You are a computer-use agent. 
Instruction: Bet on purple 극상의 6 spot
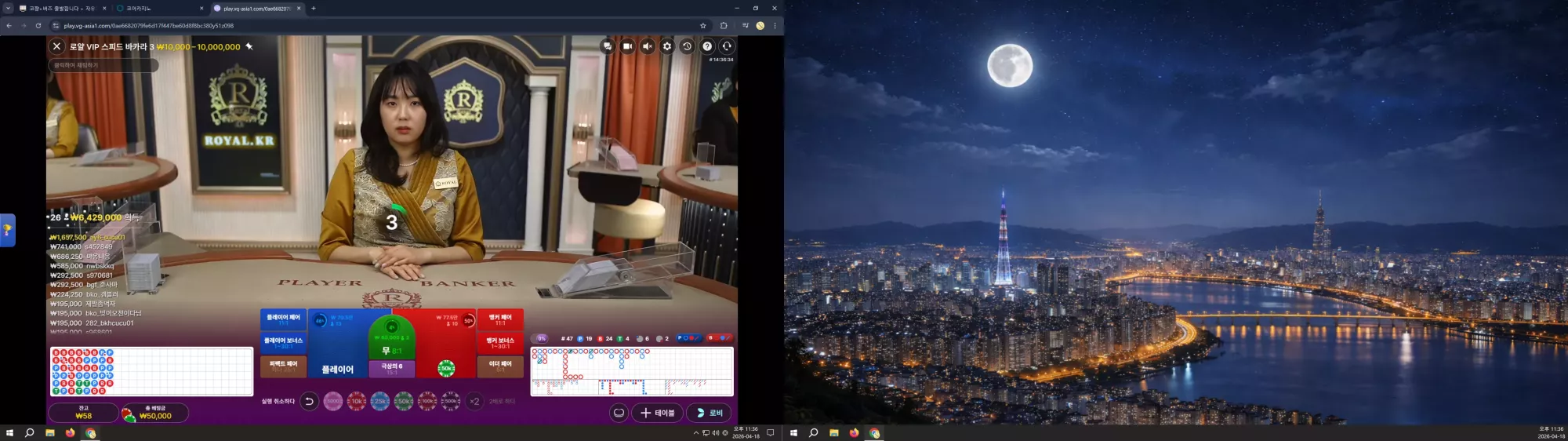(392, 368)
